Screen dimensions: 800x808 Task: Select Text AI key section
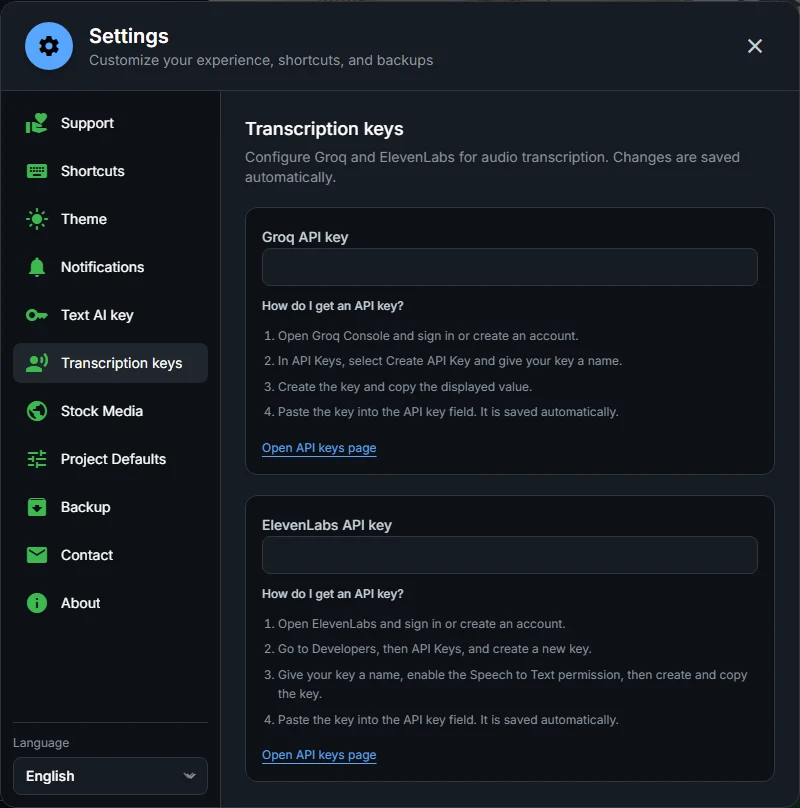point(110,315)
